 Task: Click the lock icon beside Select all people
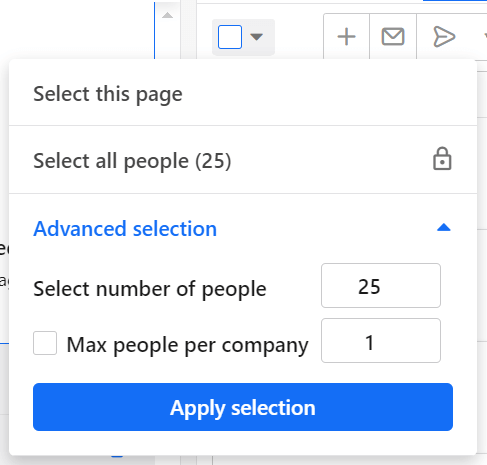tap(442, 159)
